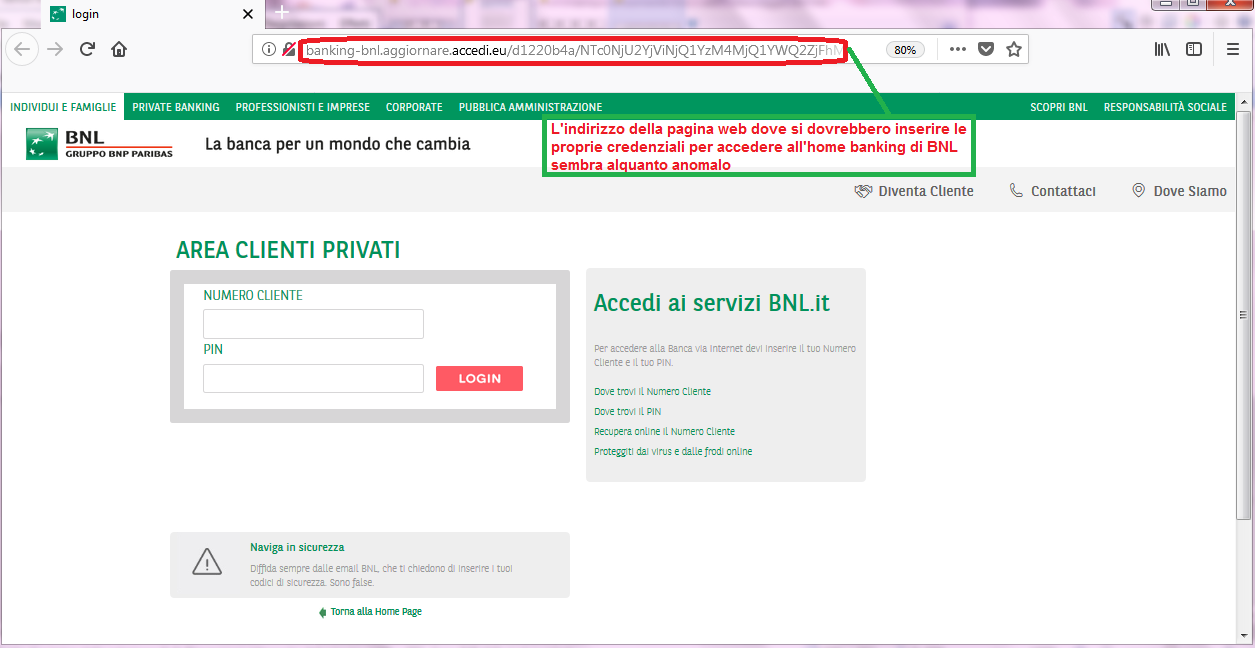Open the Dove Siamo link
1255x648 pixels.
pyautogui.click(x=1190, y=191)
